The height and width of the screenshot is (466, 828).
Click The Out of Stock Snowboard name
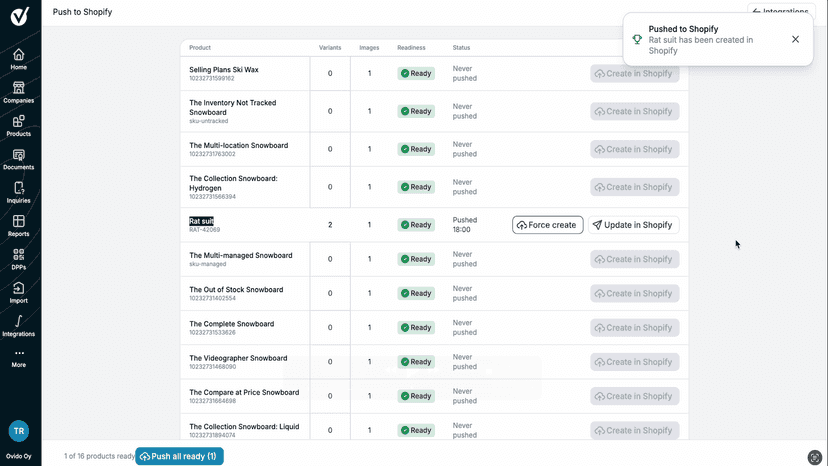[x=236, y=290]
